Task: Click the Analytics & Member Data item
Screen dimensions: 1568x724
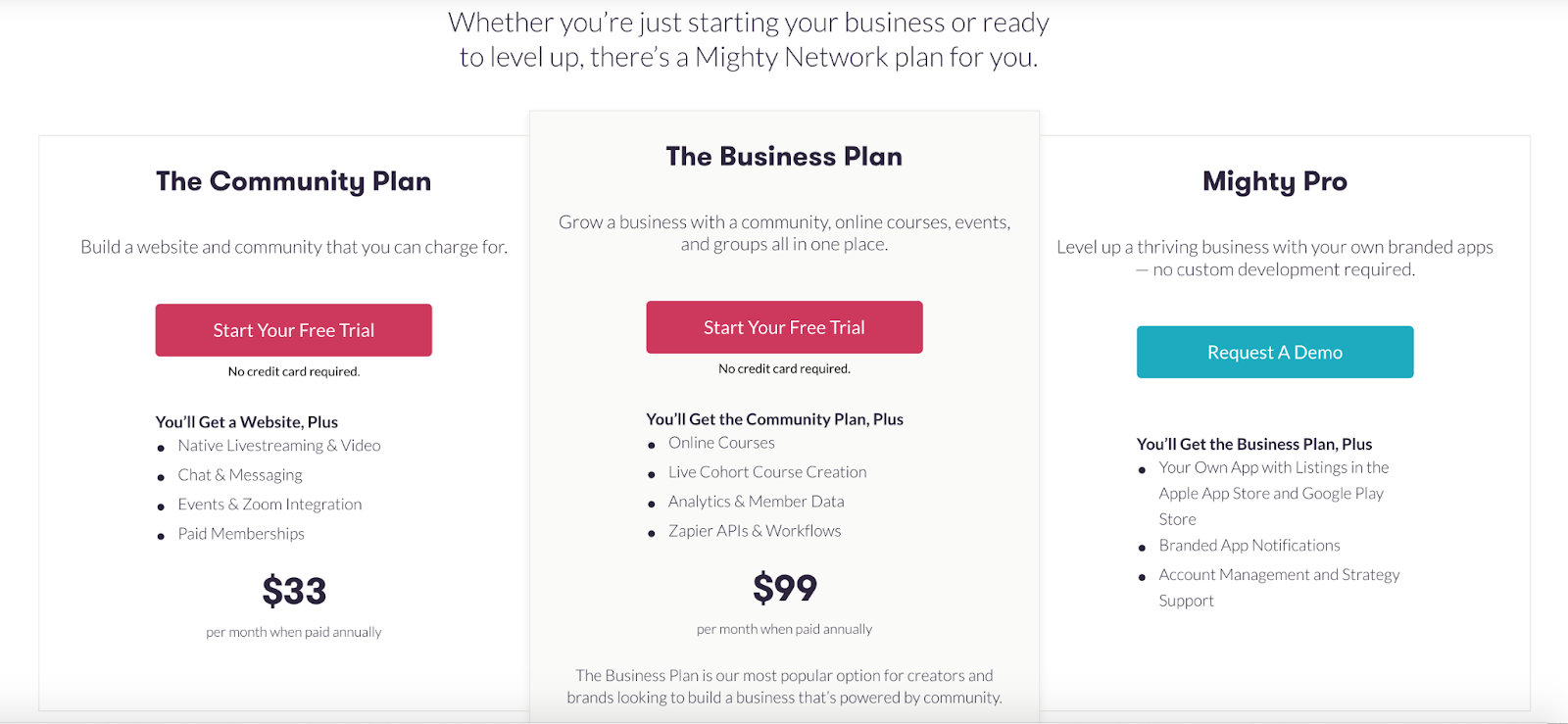Action: (x=756, y=501)
